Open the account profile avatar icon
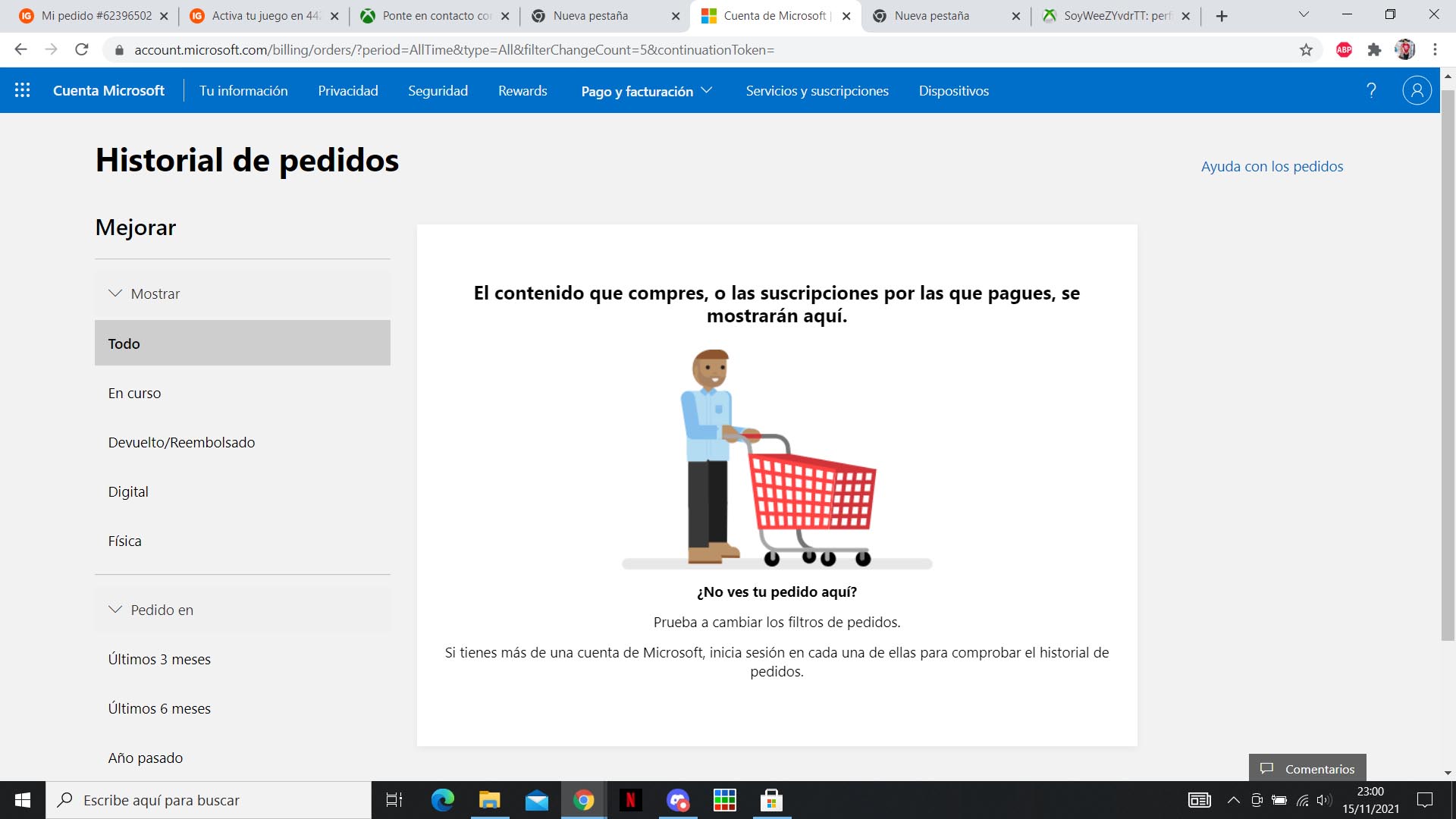Image resolution: width=1456 pixels, height=819 pixels. pos(1417,90)
